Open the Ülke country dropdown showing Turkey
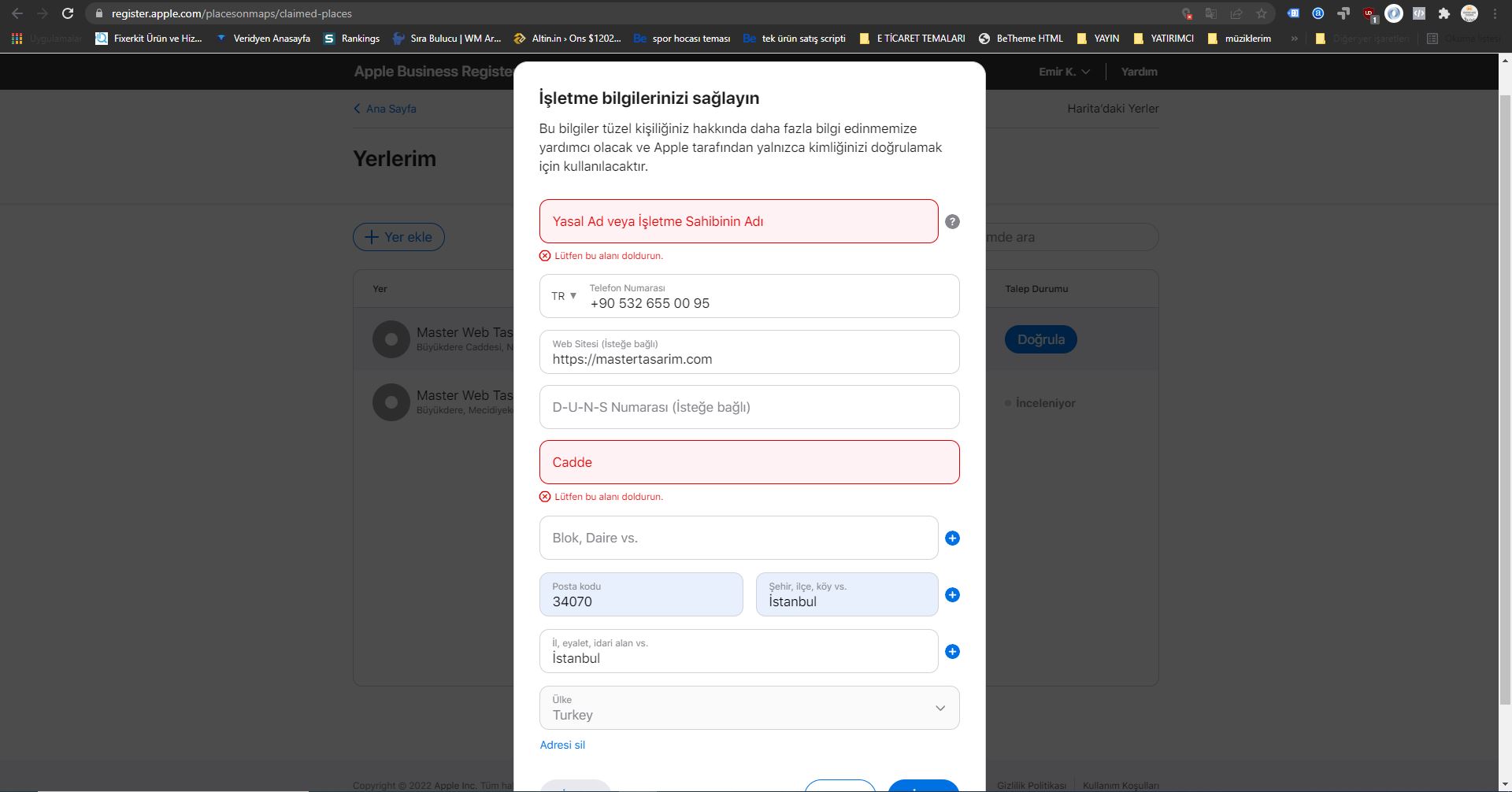Screen dimensions: 1512x792 pos(749,708)
